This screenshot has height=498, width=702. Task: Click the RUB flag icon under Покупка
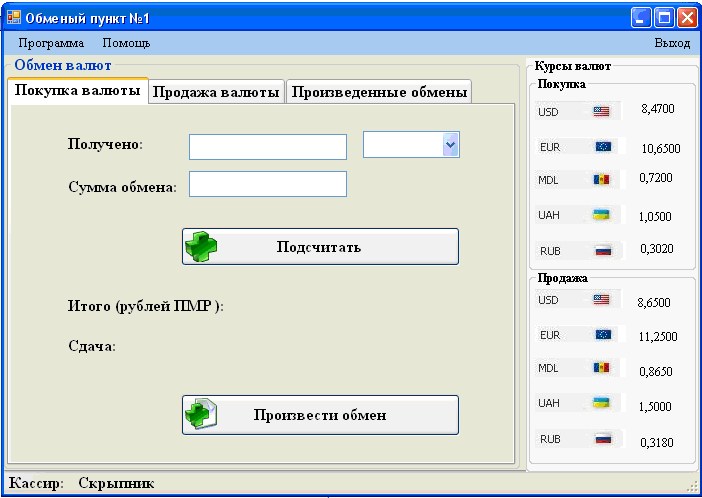pyautogui.click(x=603, y=250)
